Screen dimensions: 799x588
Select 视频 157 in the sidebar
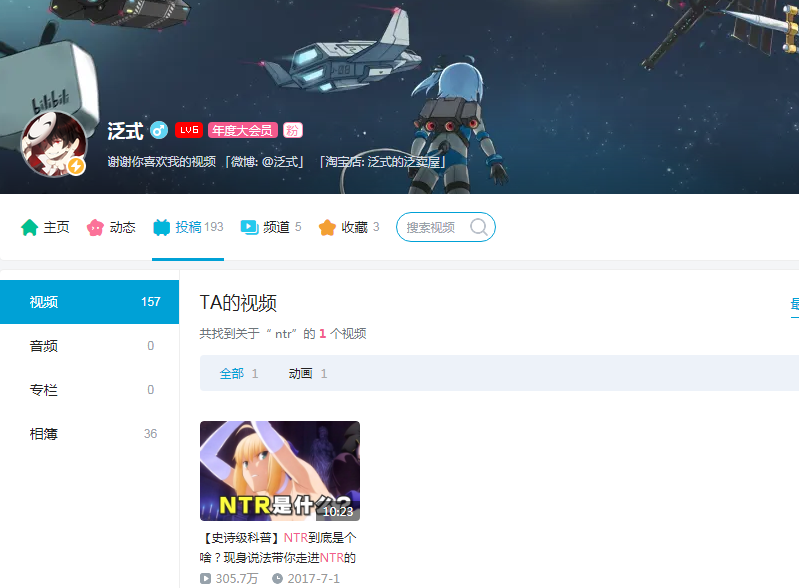89,302
